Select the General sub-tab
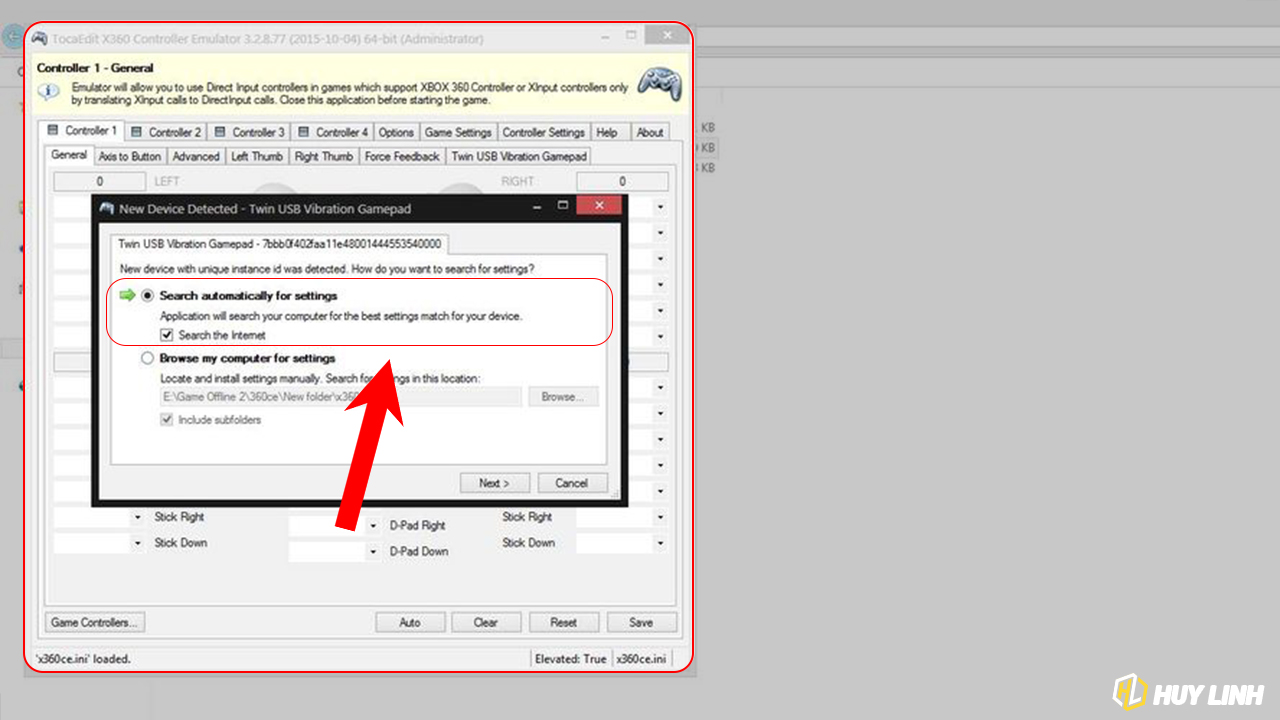The height and width of the screenshot is (720, 1280). point(69,155)
